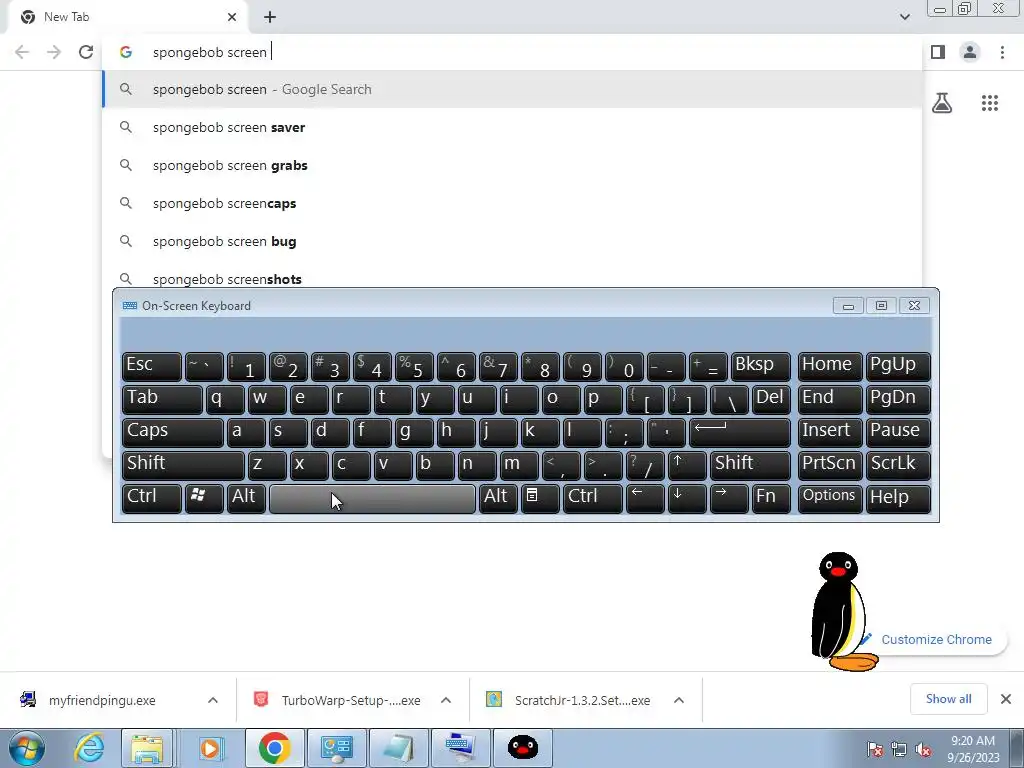Click the up arrow key on keyboard
Screen dimensions: 1024x768
pyautogui.click(x=686, y=464)
